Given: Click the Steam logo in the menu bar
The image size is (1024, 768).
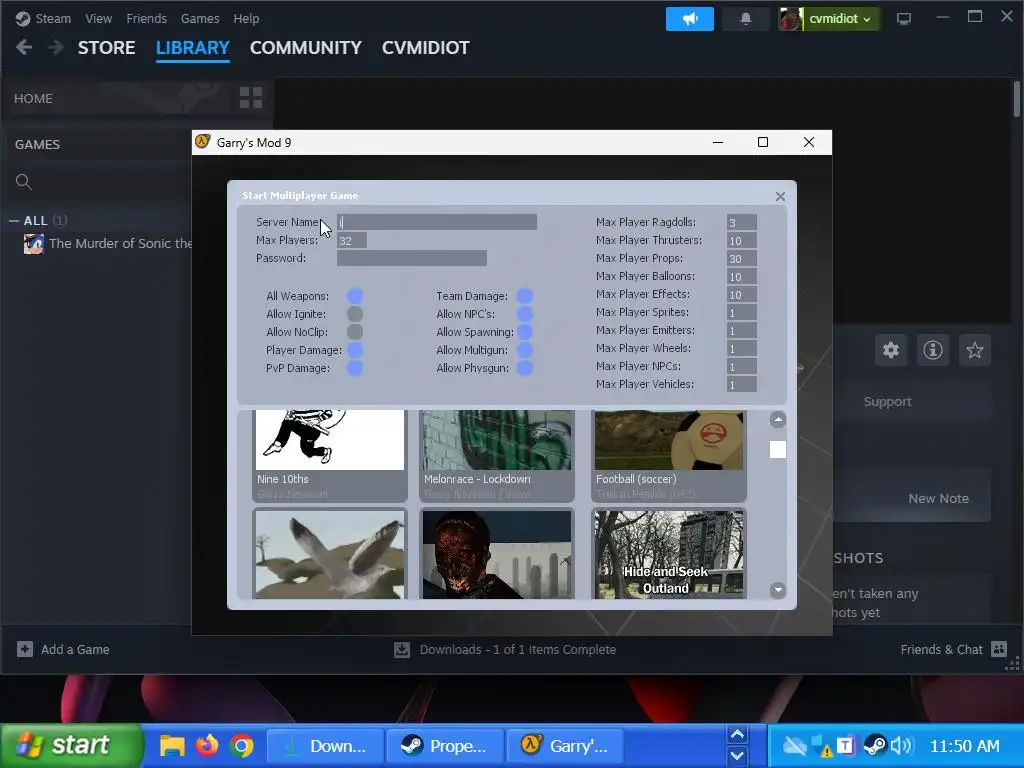Looking at the screenshot, I should pos(23,19).
